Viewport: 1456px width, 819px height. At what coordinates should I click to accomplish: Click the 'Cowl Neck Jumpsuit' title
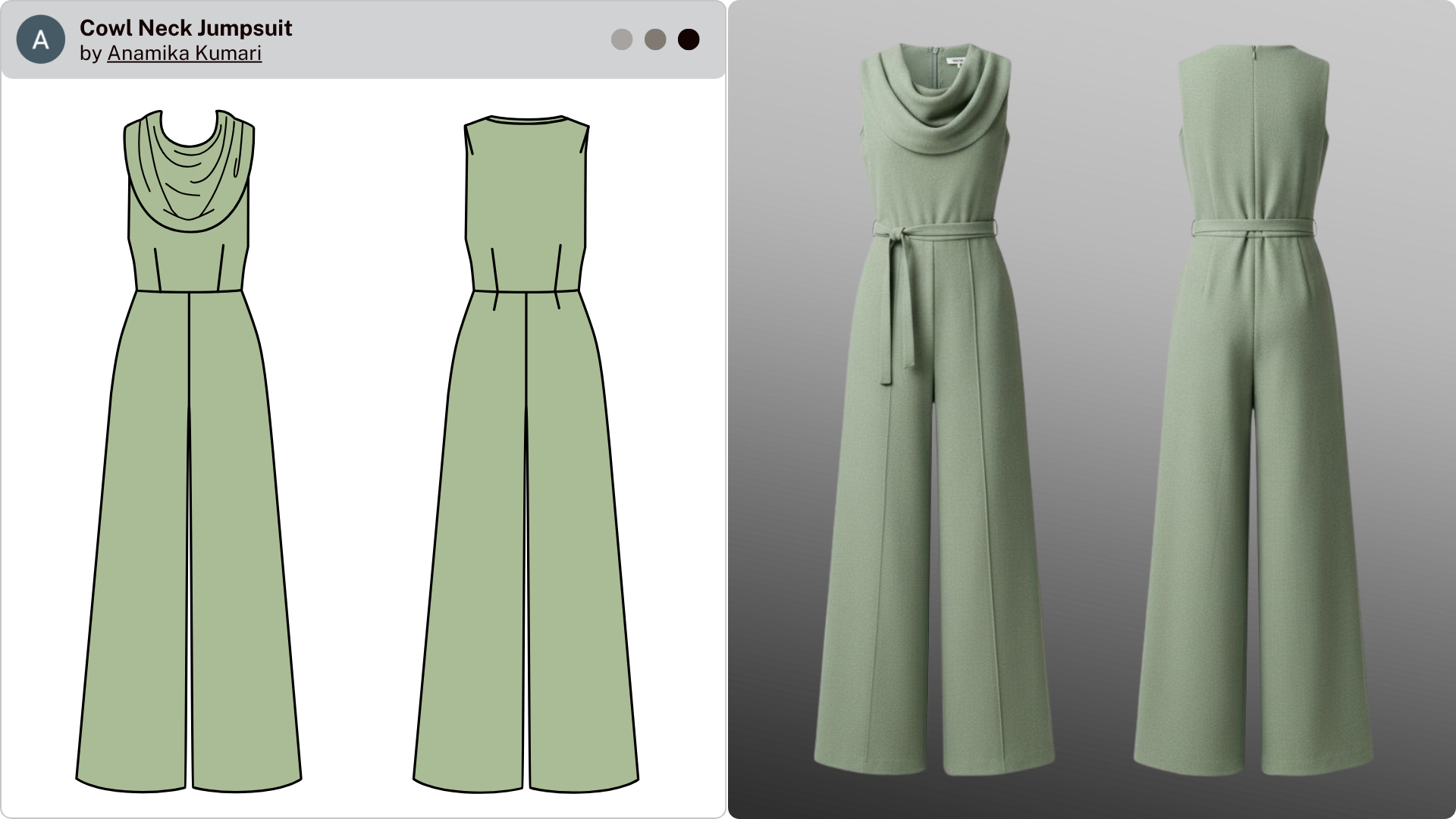coord(187,28)
